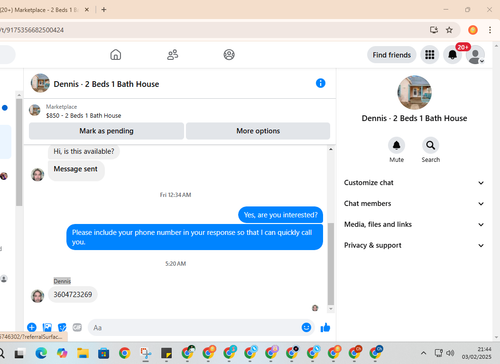The image size is (500, 364).
Task: Open Sticky Notes from the taskbar
Action: (166, 353)
